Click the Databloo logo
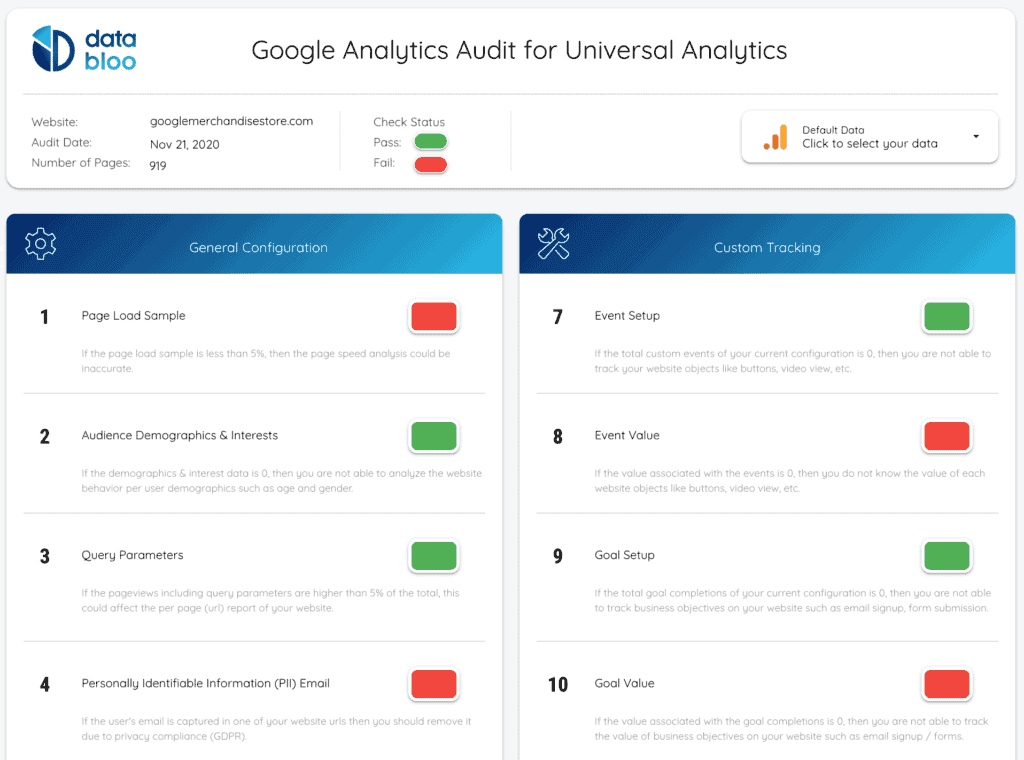The width and height of the screenshot is (1024, 760). click(84, 49)
